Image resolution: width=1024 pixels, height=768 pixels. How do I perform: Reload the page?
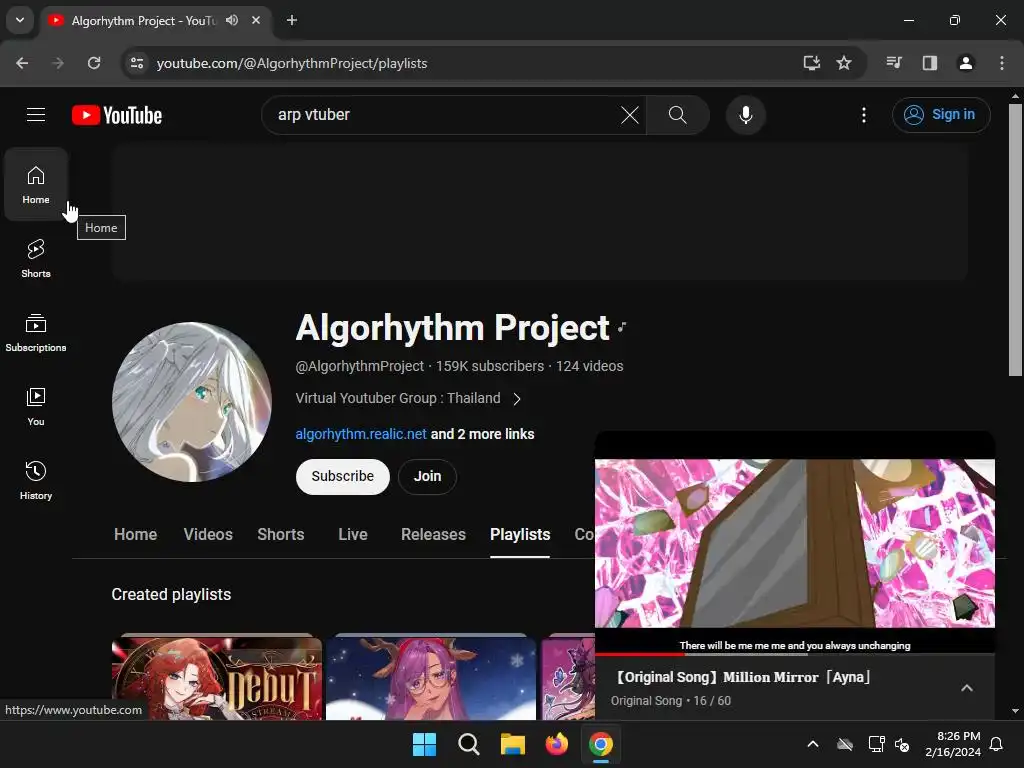click(x=94, y=63)
